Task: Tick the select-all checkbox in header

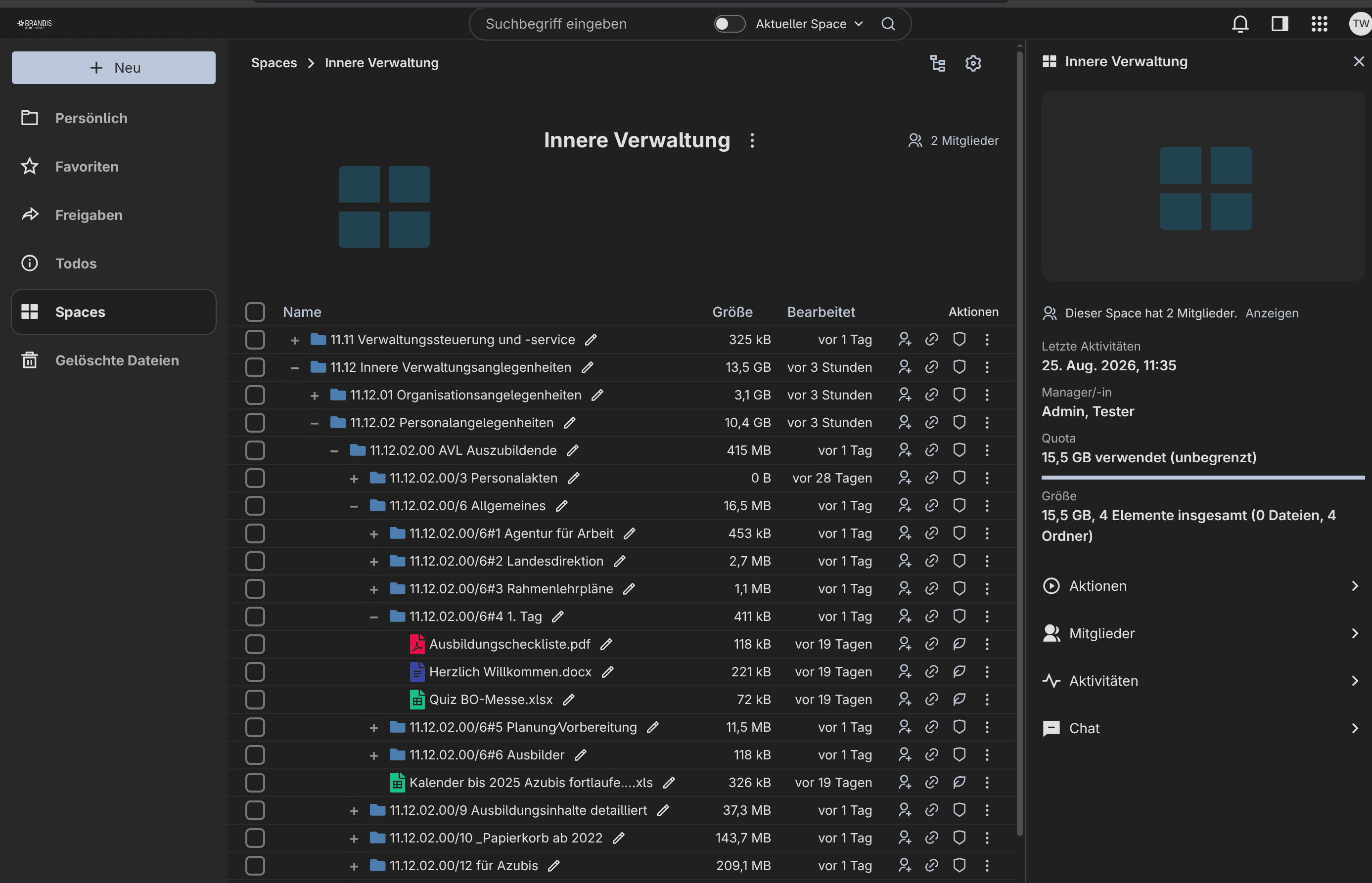Action: (255, 312)
